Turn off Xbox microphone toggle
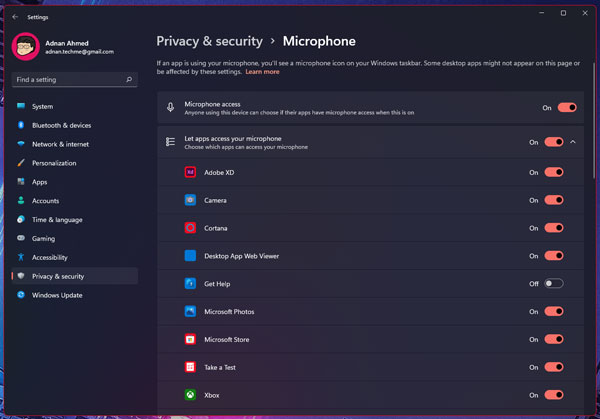The image size is (600, 419). tap(554, 395)
